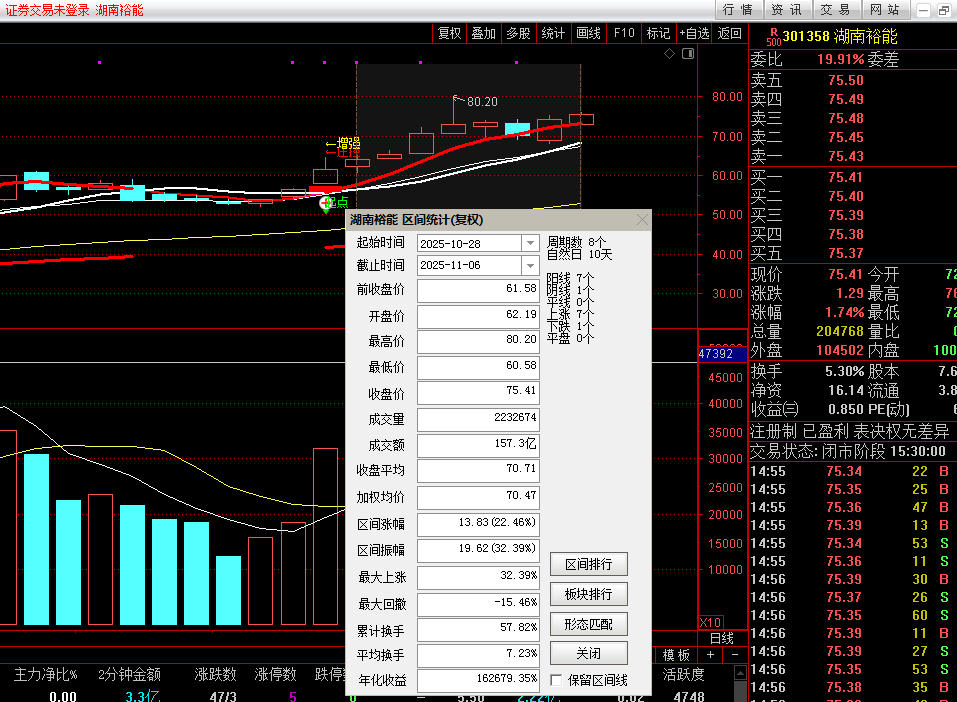Viewport: 957px width, 702px height.
Task: Open the 交易 top menu
Action: click(835, 10)
